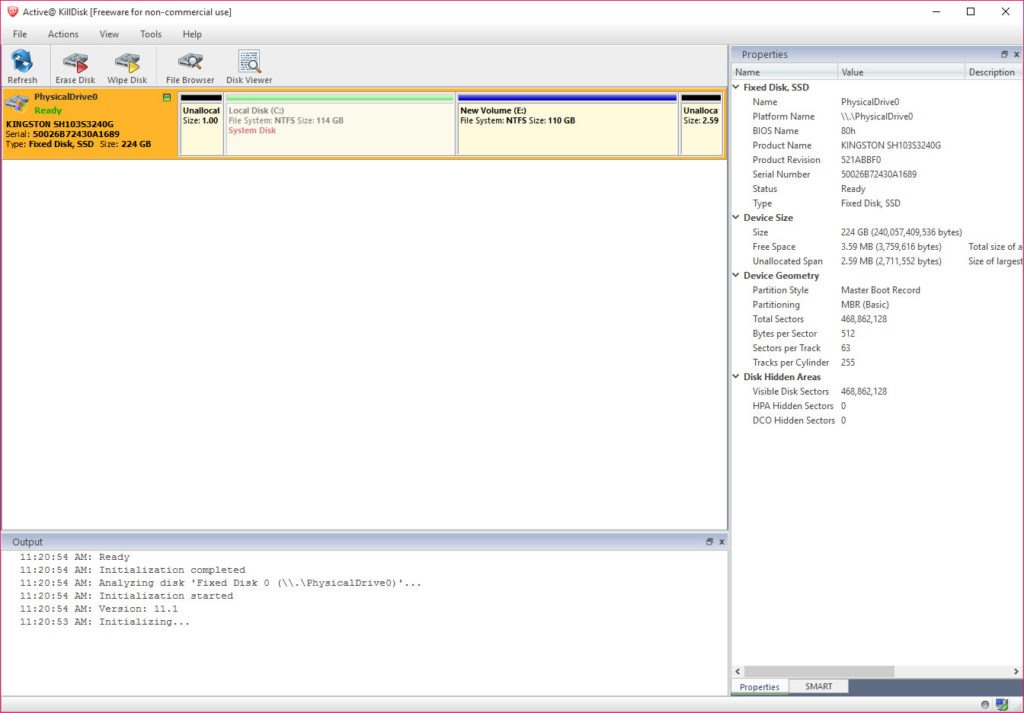Select the BIOS Name property row
Image resolution: width=1024 pixels, height=713 pixels.
click(x=877, y=131)
